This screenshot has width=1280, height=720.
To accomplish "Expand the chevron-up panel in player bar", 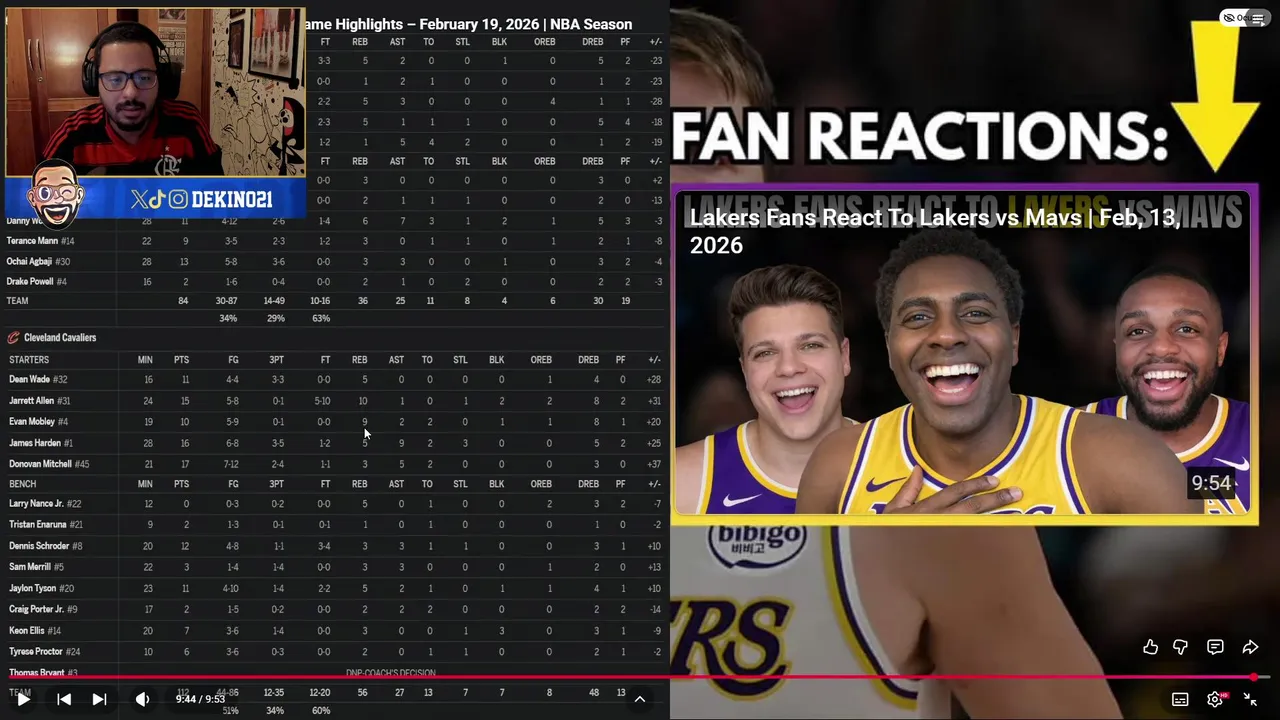I will coord(640,699).
